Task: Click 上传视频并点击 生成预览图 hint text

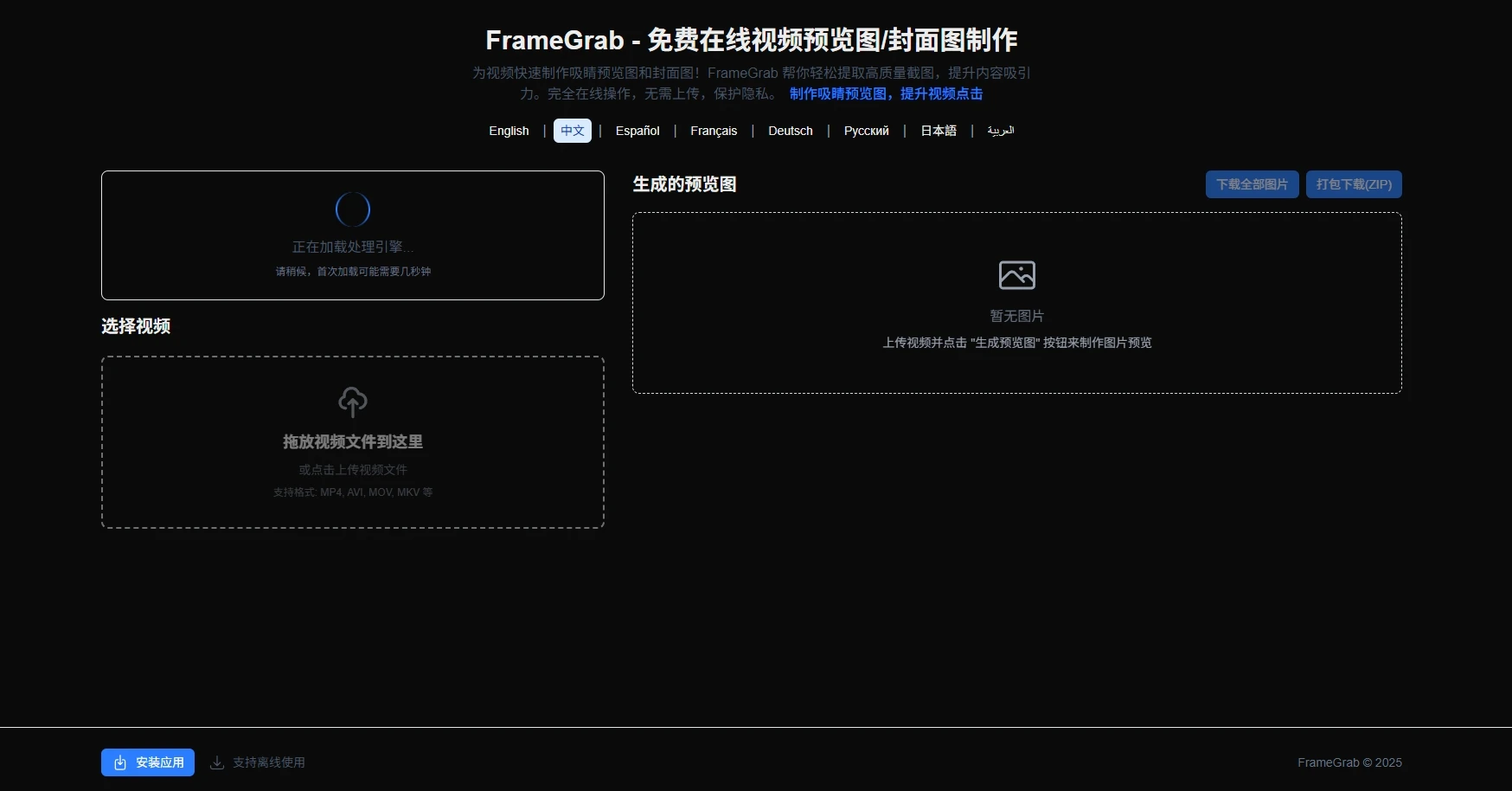Action: pos(1017,343)
